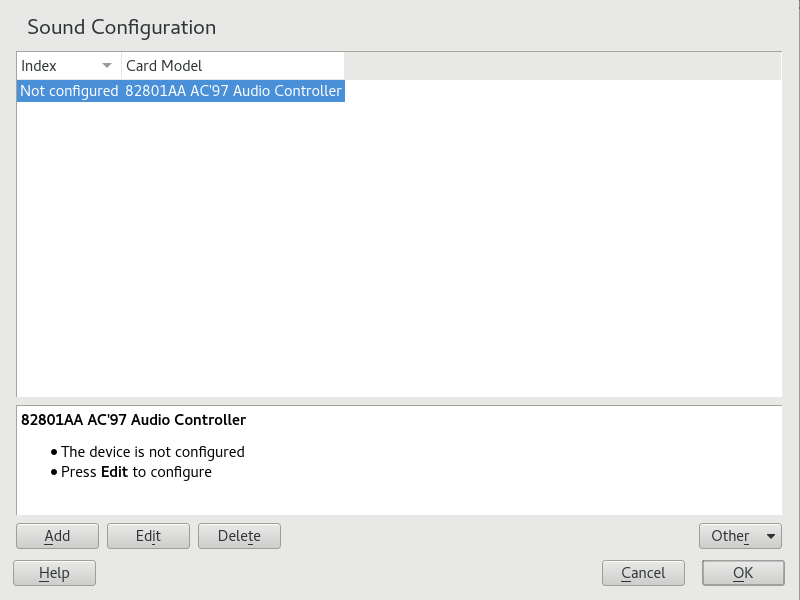This screenshot has height=600, width=800.
Task: Click the Sound Configuration title
Action: tap(121, 27)
